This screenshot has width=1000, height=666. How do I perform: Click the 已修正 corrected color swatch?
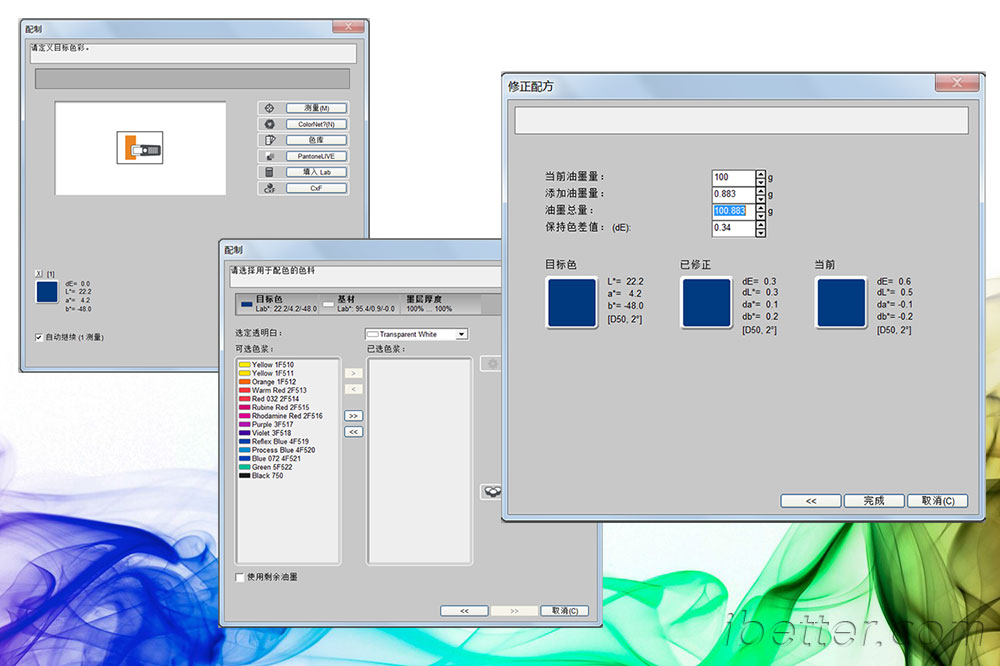tap(706, 303)
